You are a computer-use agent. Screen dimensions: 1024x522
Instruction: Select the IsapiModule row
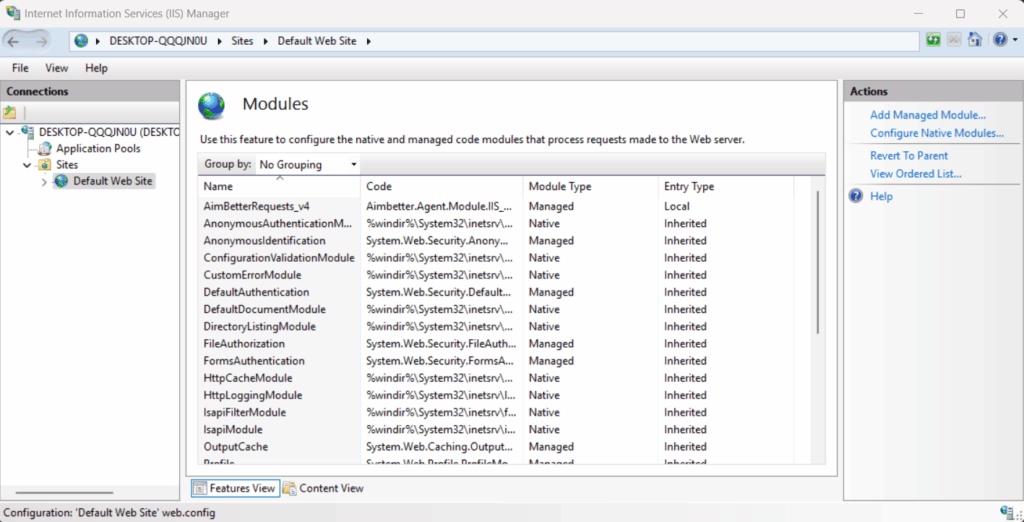pos(495,430)
